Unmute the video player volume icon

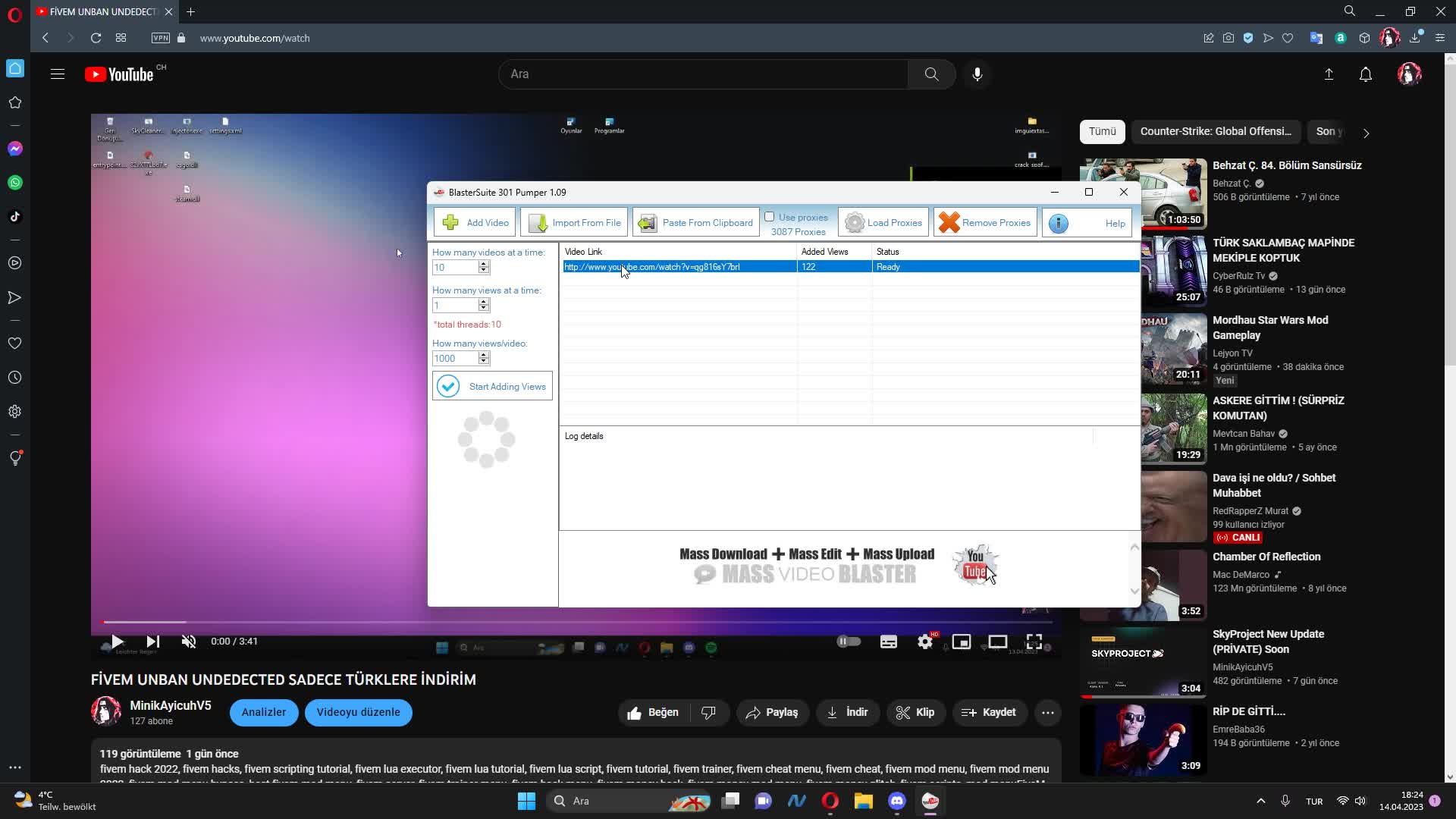pyautogui.click(x=189, y=642)
